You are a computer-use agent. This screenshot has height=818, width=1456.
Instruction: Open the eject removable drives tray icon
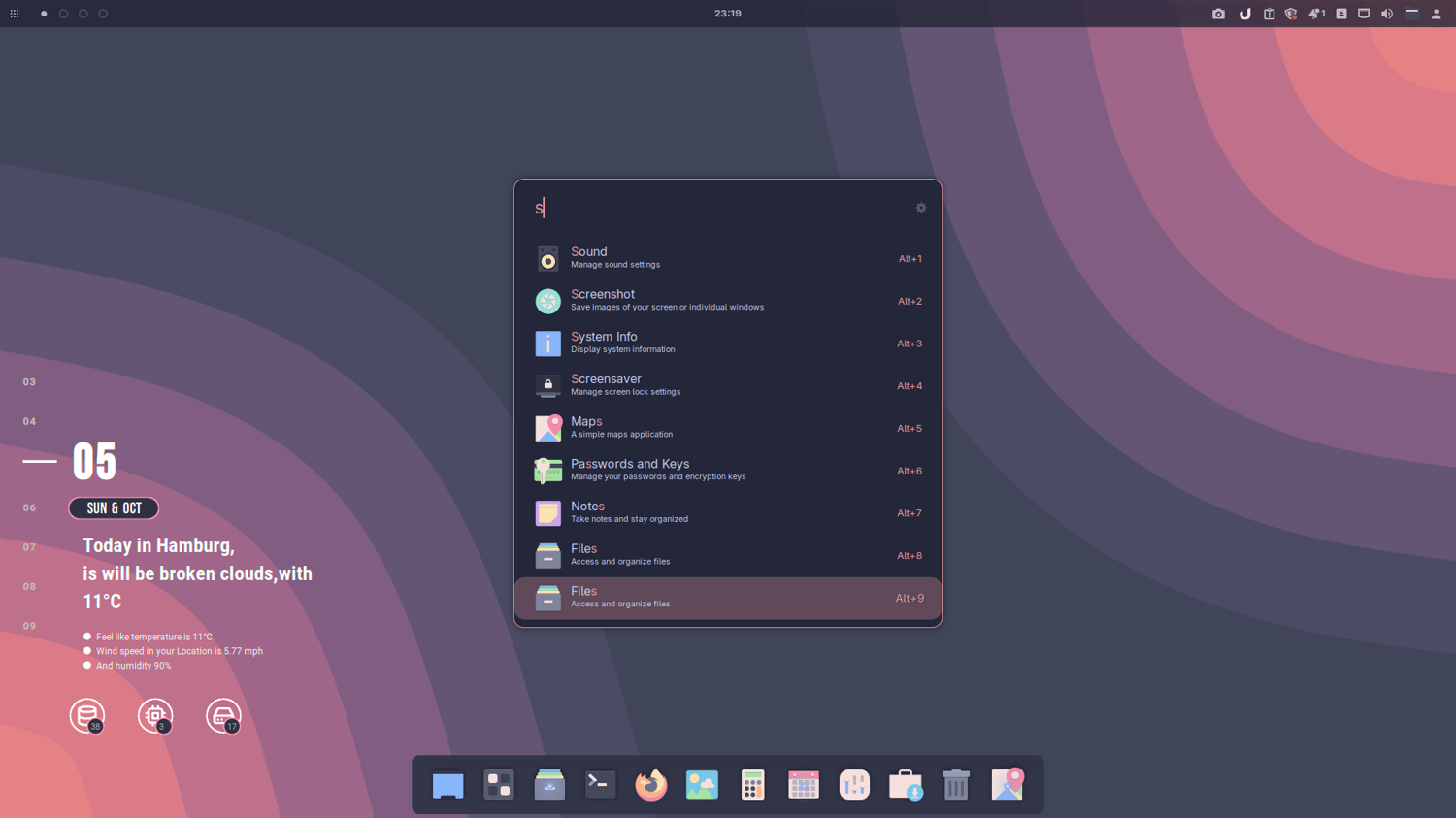pos(1341,14)
